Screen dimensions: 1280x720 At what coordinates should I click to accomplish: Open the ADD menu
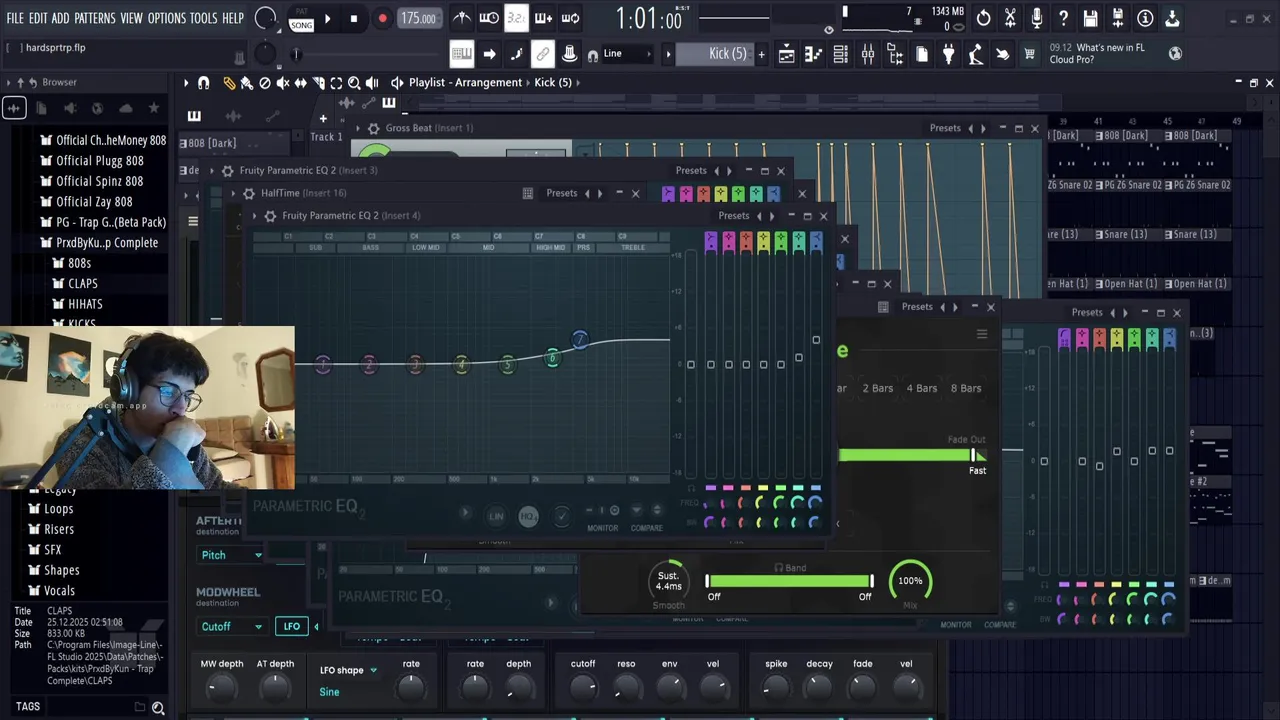coord(61,18)
